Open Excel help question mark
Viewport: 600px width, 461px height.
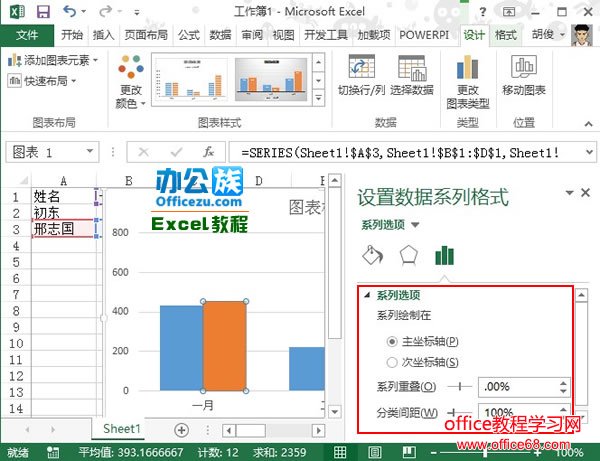pyautogui.click(x=483, y=12)
